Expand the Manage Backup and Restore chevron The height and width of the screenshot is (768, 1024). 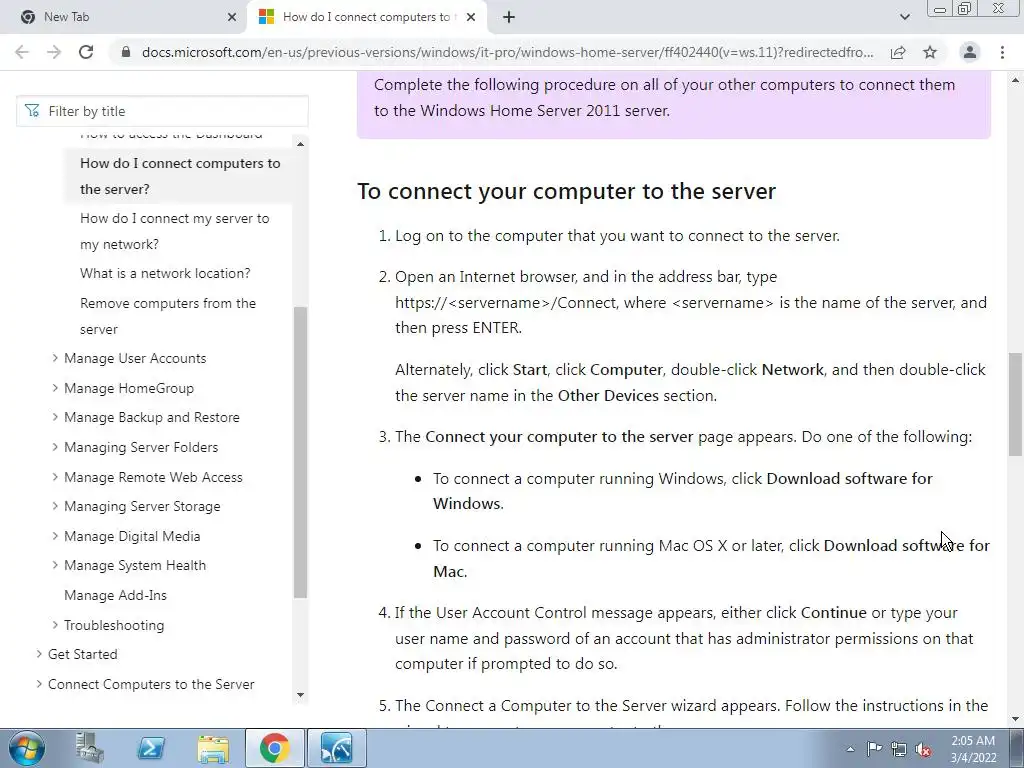[x=55, y=417]
